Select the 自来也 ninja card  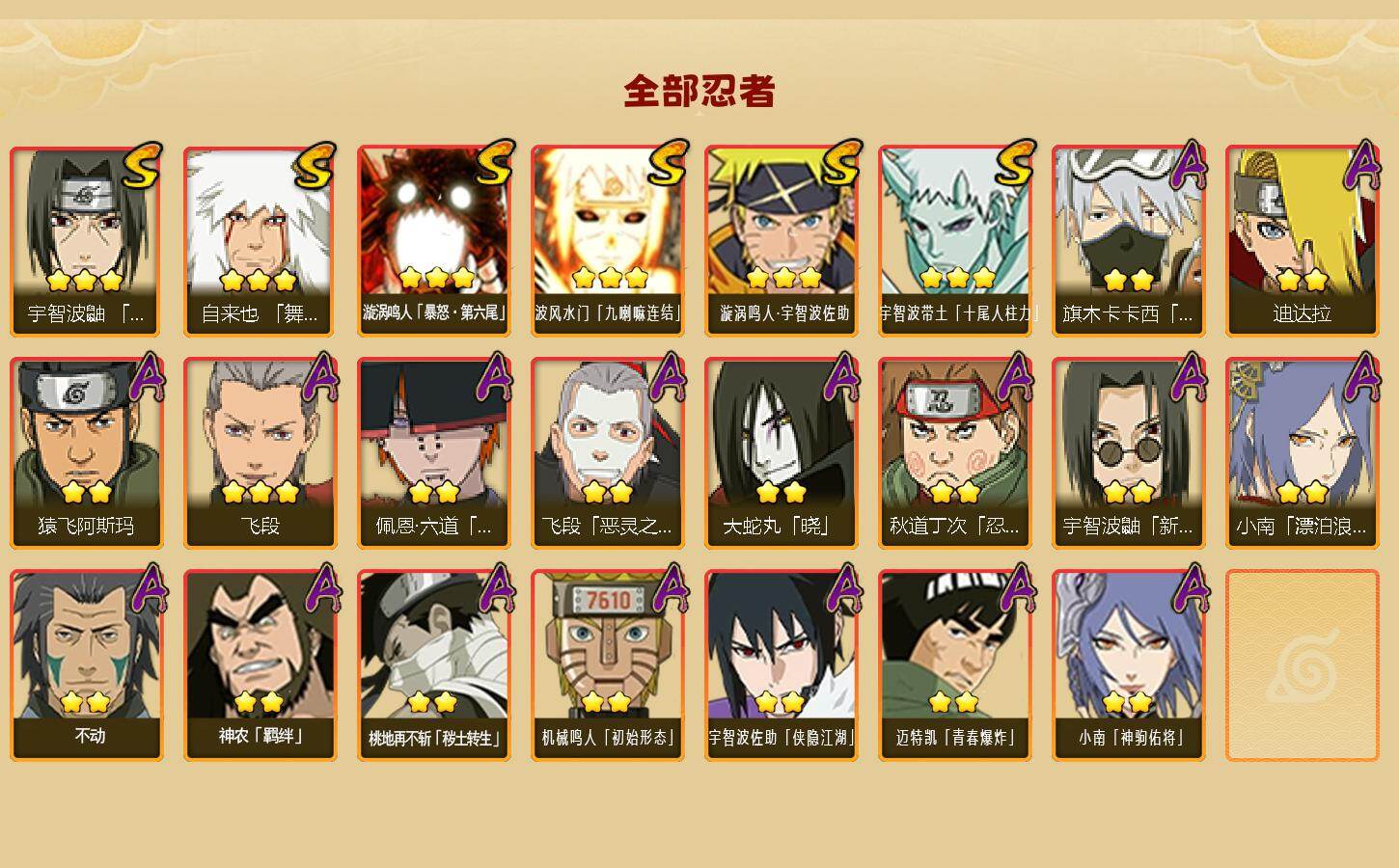[260, 241]
